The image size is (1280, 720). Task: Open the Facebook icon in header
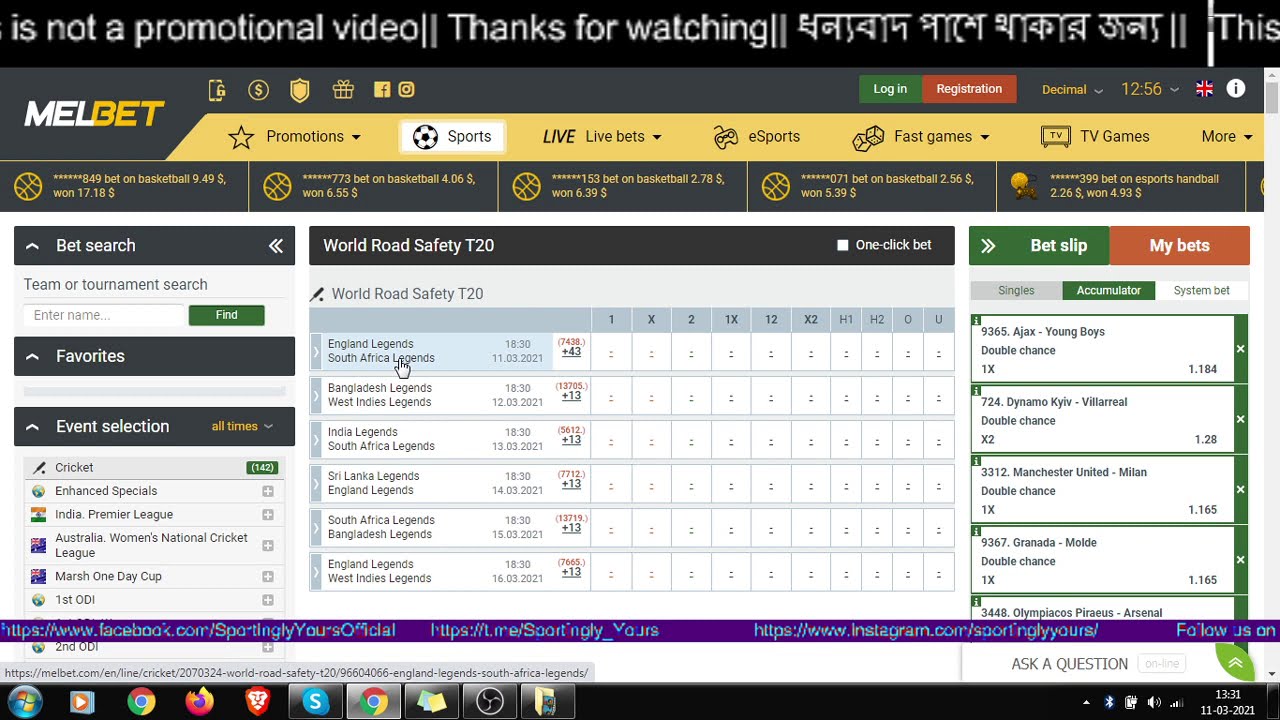point(382,89)
